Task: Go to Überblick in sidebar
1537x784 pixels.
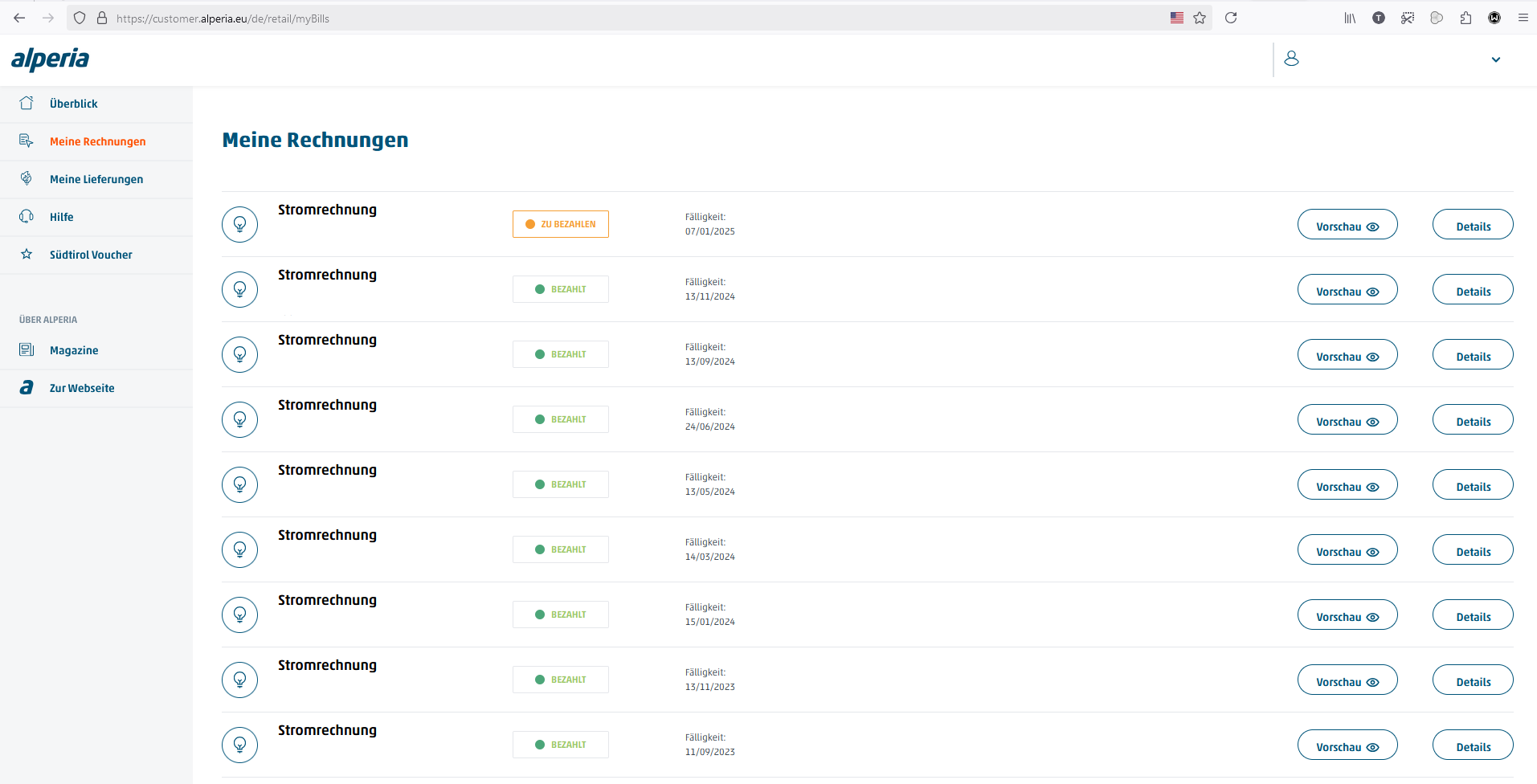Action: (x=73, y=104)
